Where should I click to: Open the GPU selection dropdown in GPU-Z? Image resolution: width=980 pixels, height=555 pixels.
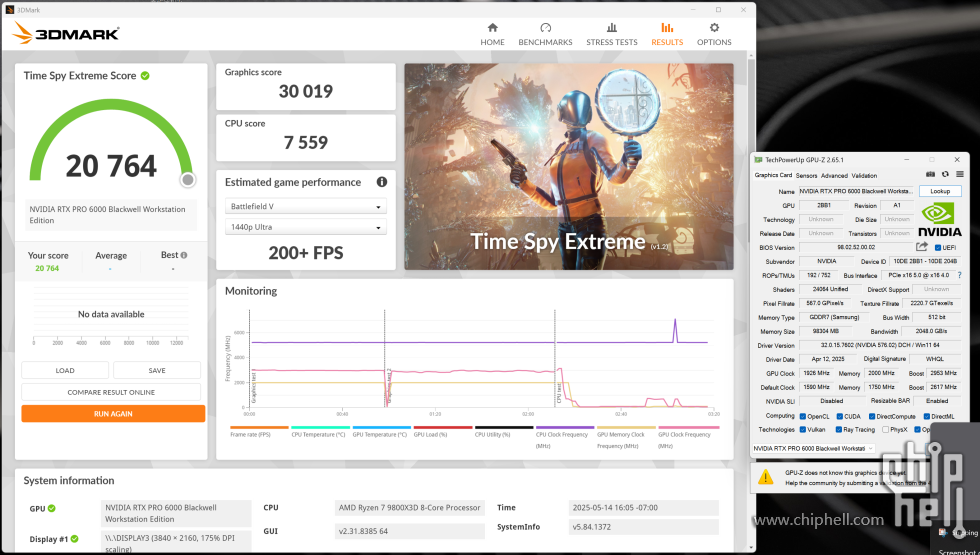(813, 448)
